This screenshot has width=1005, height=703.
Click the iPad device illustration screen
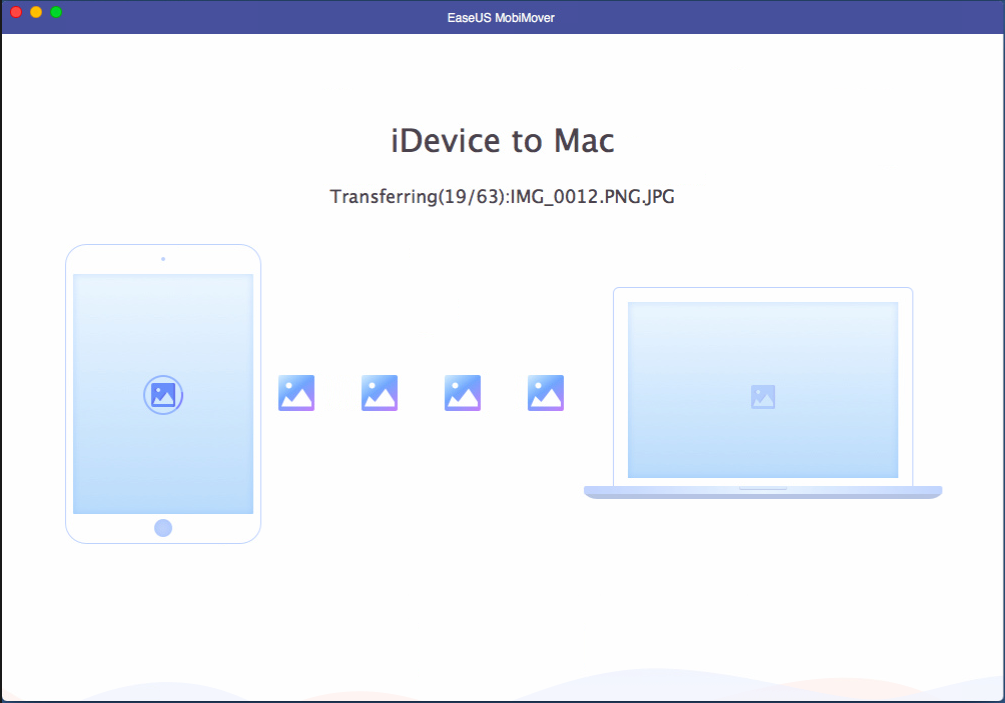pyautogui.click(x=163, y=393)
